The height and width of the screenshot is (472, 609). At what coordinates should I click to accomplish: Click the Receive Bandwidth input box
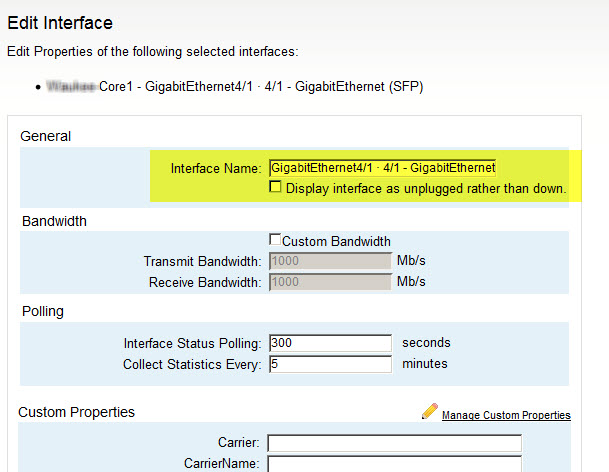[329, 282]
